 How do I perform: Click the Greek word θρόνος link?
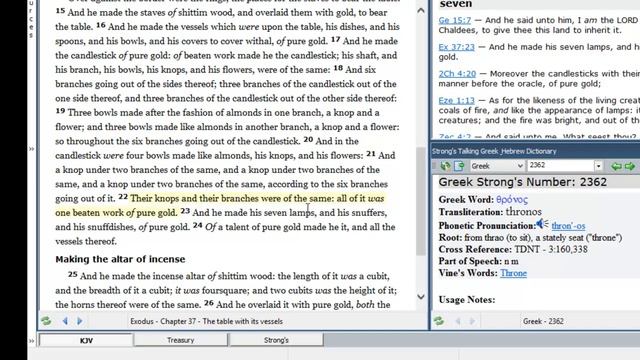(512, 200)
